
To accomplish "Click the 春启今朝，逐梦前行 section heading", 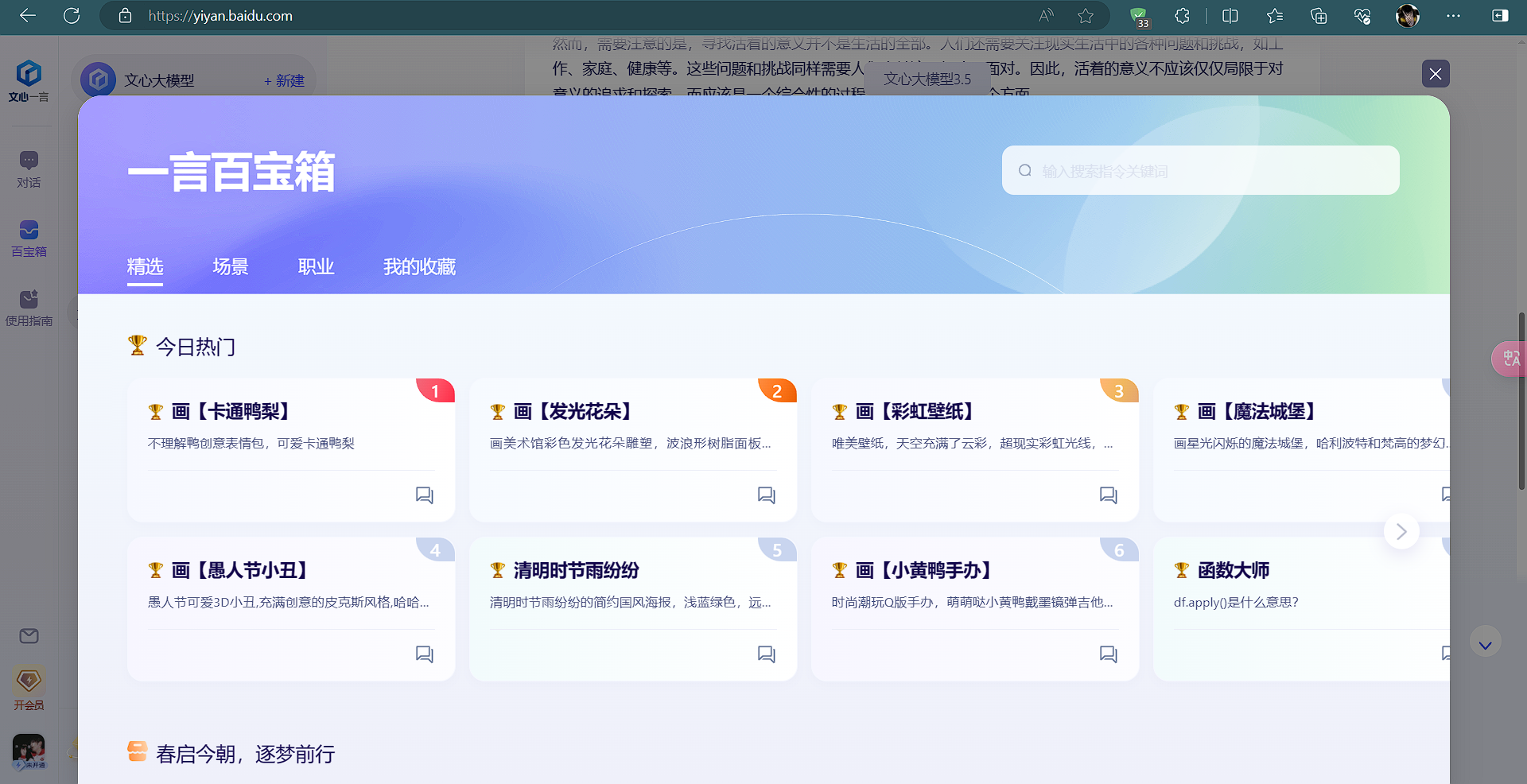I will click(x=246, y=754).
